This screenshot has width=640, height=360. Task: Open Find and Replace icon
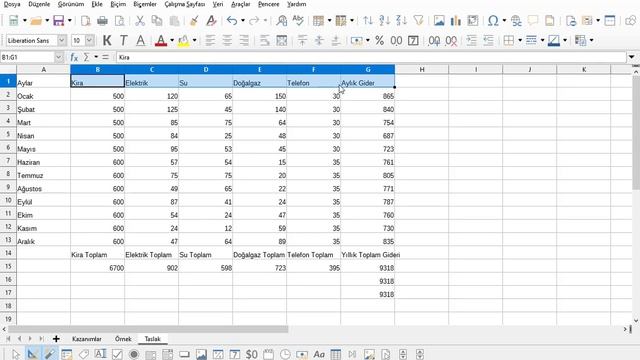click(281, 20)
